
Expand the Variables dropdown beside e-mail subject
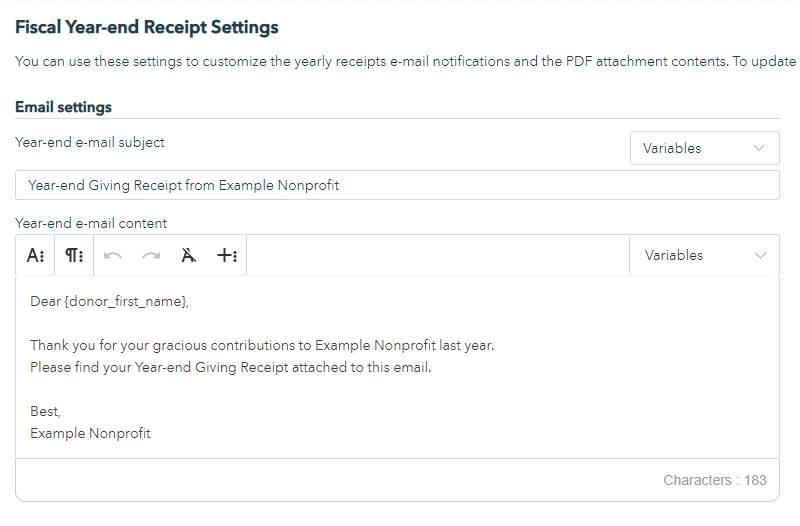(x=704, y=148)
